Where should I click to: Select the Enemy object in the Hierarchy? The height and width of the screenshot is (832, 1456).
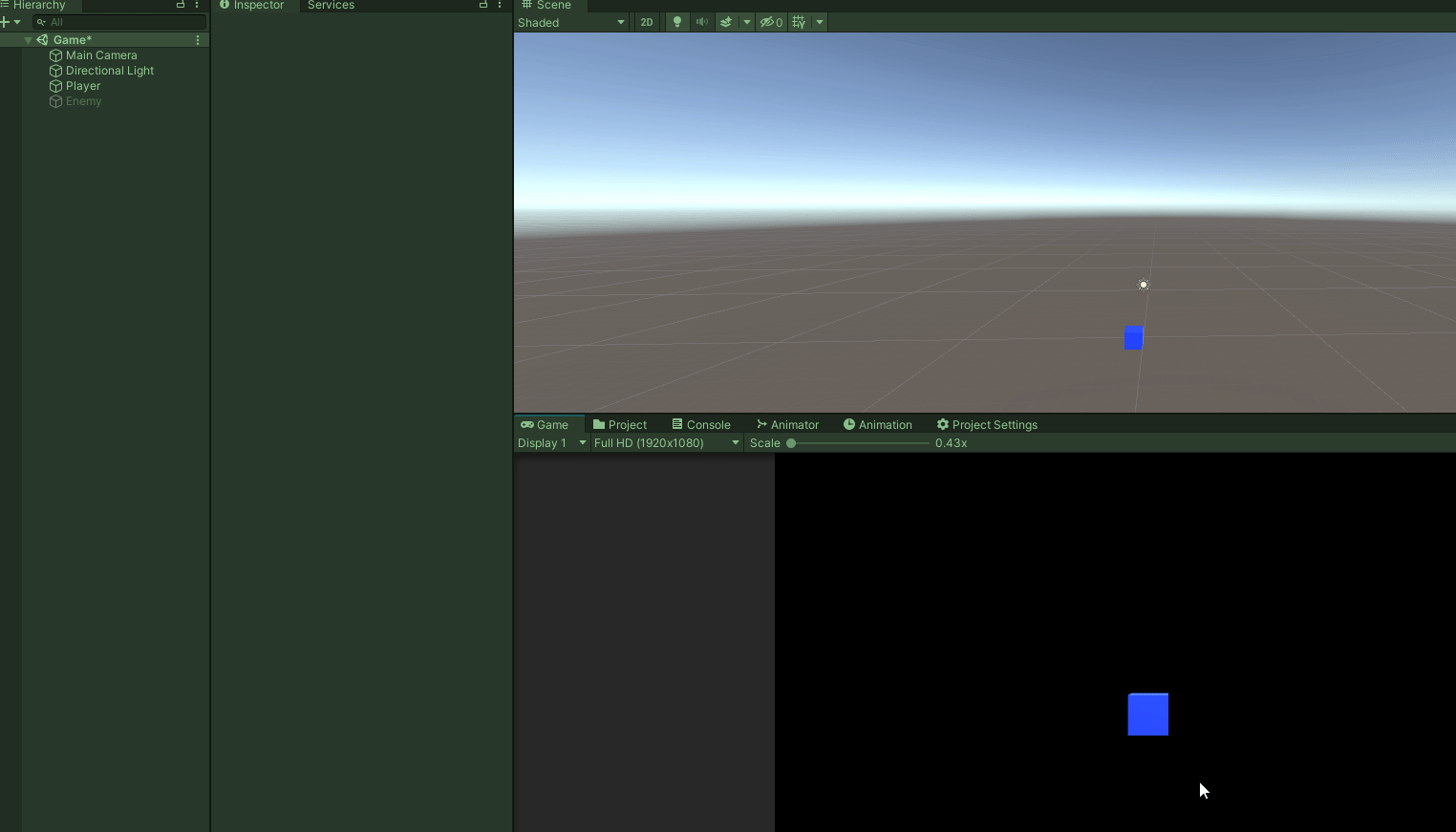84,101
